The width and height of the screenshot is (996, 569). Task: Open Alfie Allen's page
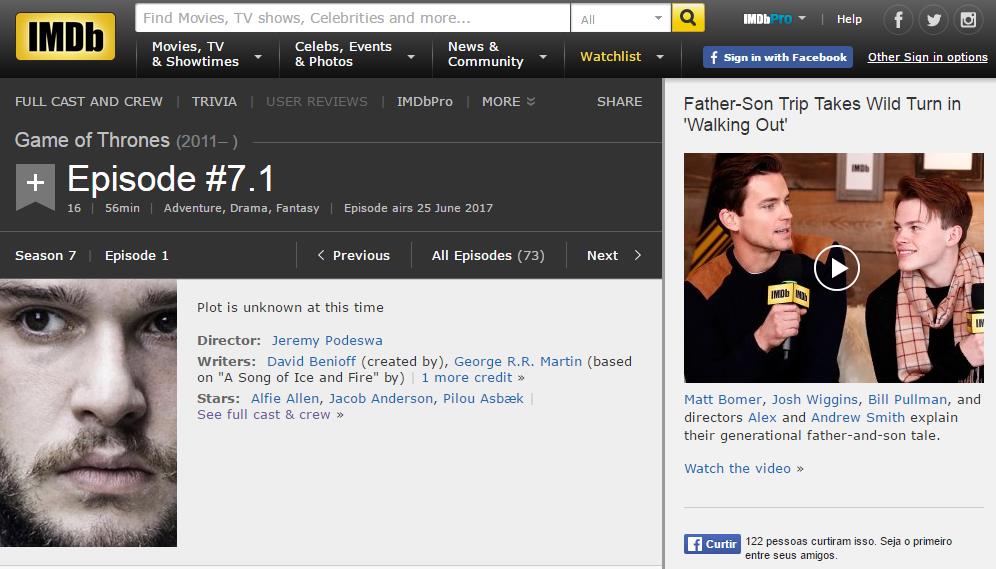[285, 398]
